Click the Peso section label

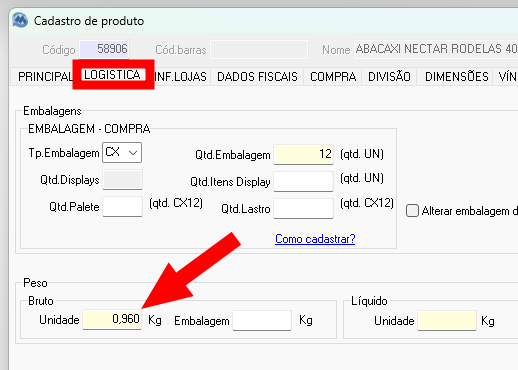[x=35, y=283]
